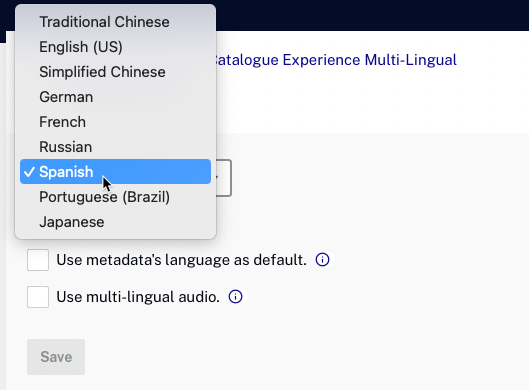Screen dimensions: 529x390
Task: Tick the Use multi-lingual audio checkbox
Action: pyautogui.click(x=38, y=297)
